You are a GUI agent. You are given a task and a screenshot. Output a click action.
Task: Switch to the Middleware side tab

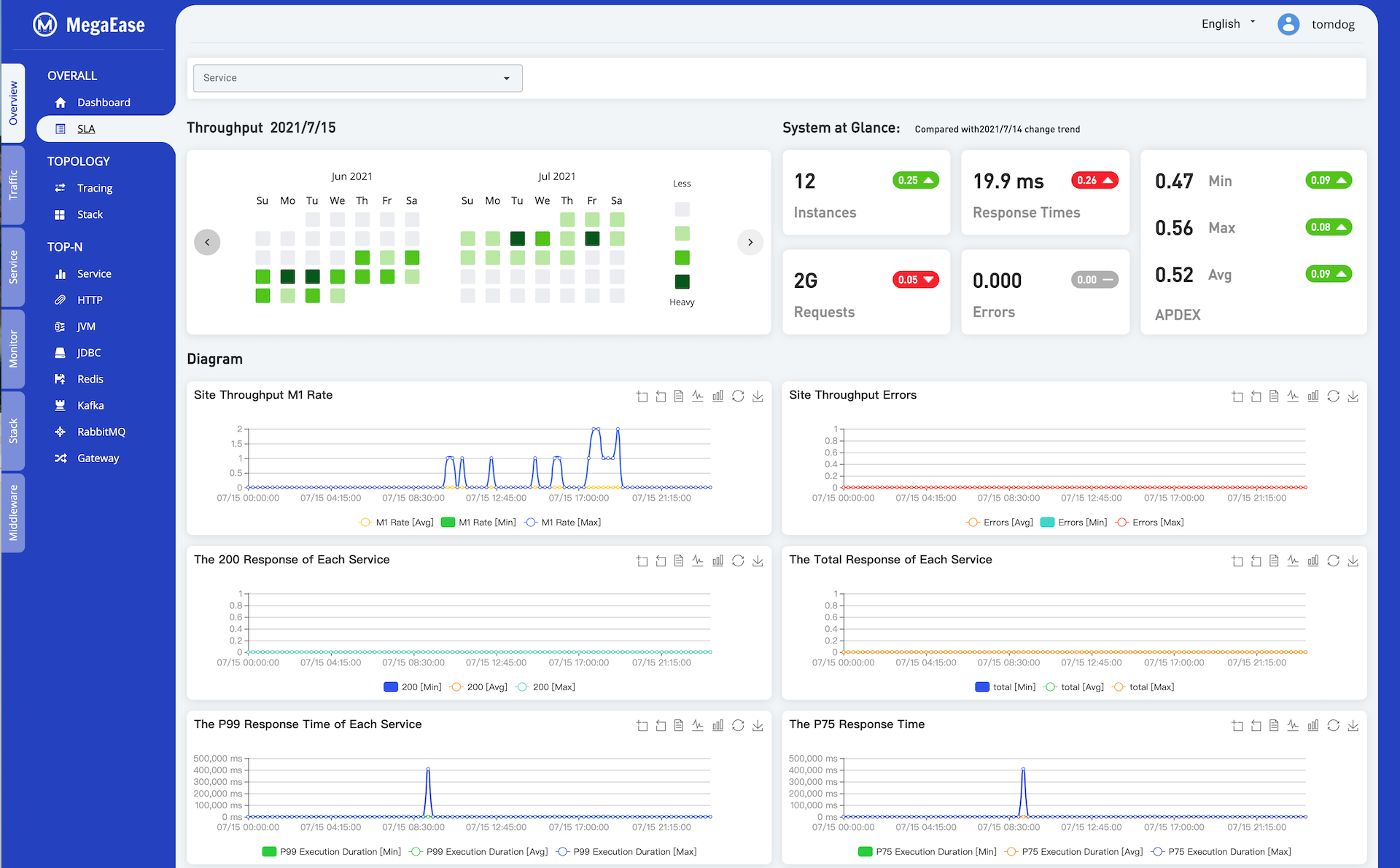(x=13, y=513)
